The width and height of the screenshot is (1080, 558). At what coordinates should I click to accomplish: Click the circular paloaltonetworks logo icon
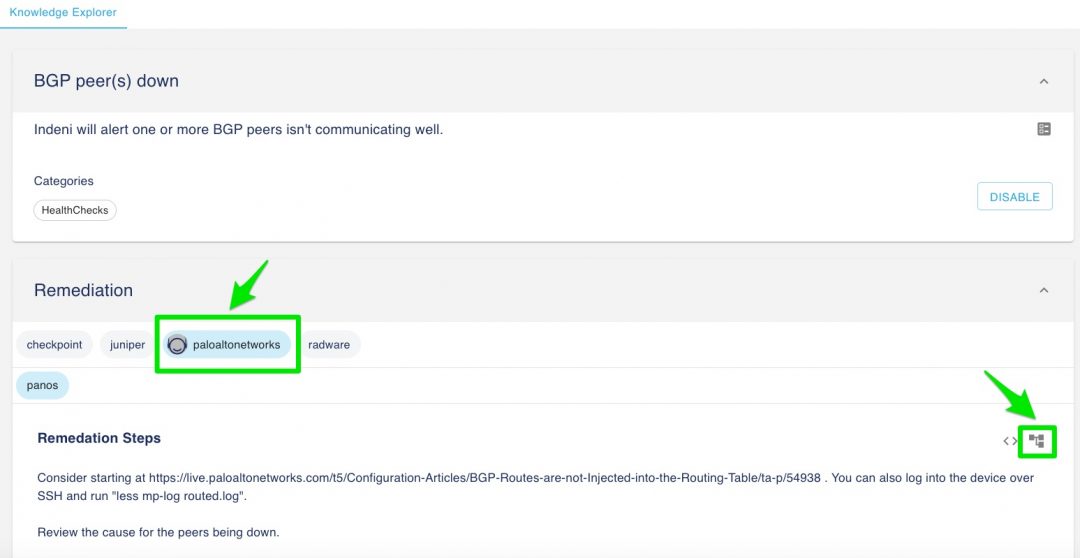(177, 345)
